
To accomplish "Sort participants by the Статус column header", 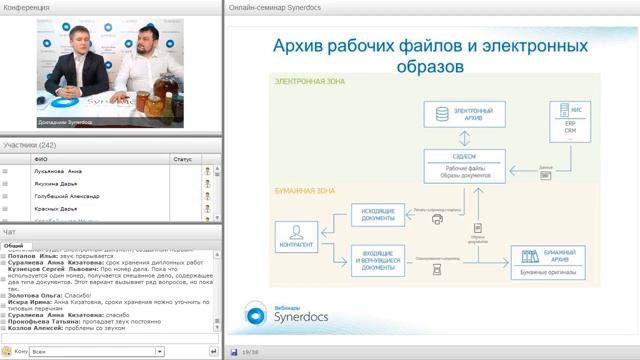I will pos(186,159).
